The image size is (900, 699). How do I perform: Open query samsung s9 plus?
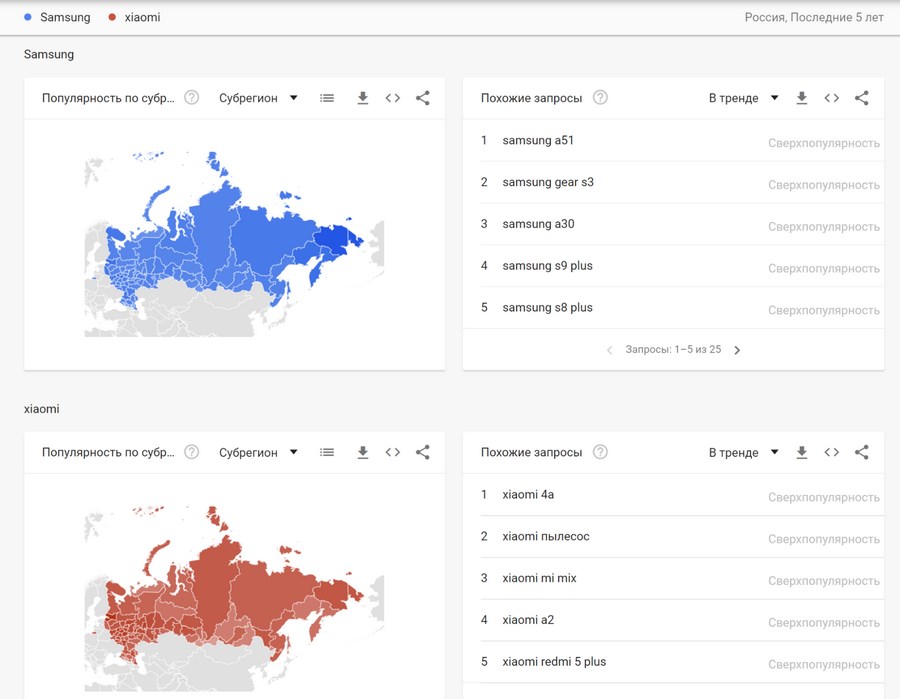(x=548, y=266)
